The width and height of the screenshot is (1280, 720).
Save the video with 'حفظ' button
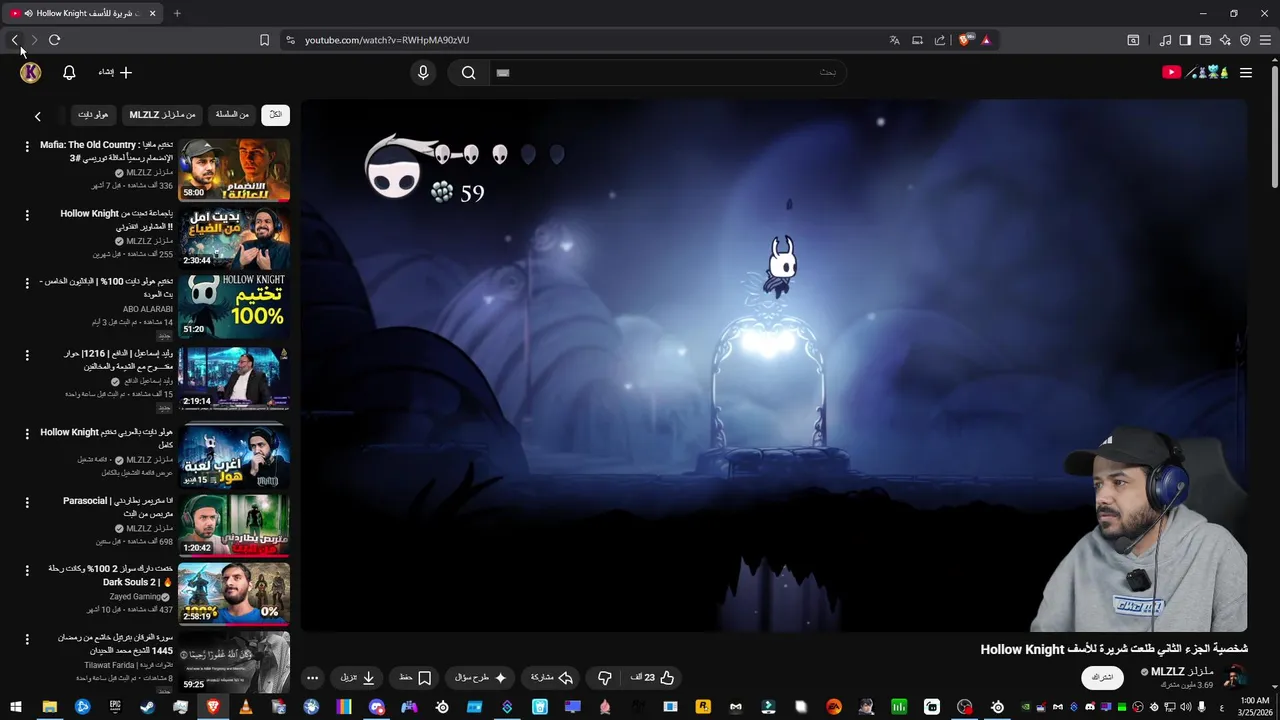click(x=415, y=678)
